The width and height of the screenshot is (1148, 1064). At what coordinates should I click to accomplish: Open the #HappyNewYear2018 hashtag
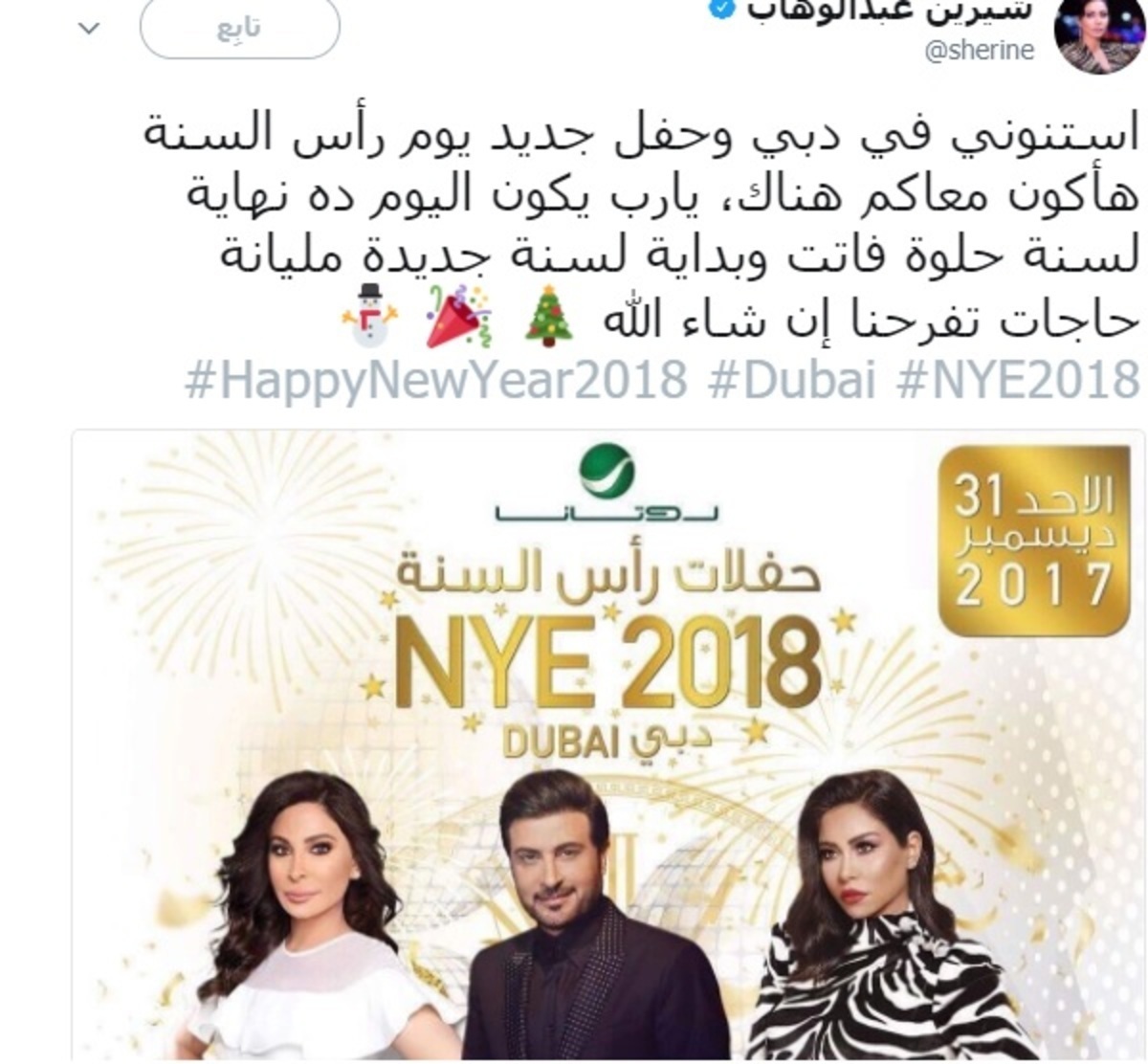coord(436,381)
